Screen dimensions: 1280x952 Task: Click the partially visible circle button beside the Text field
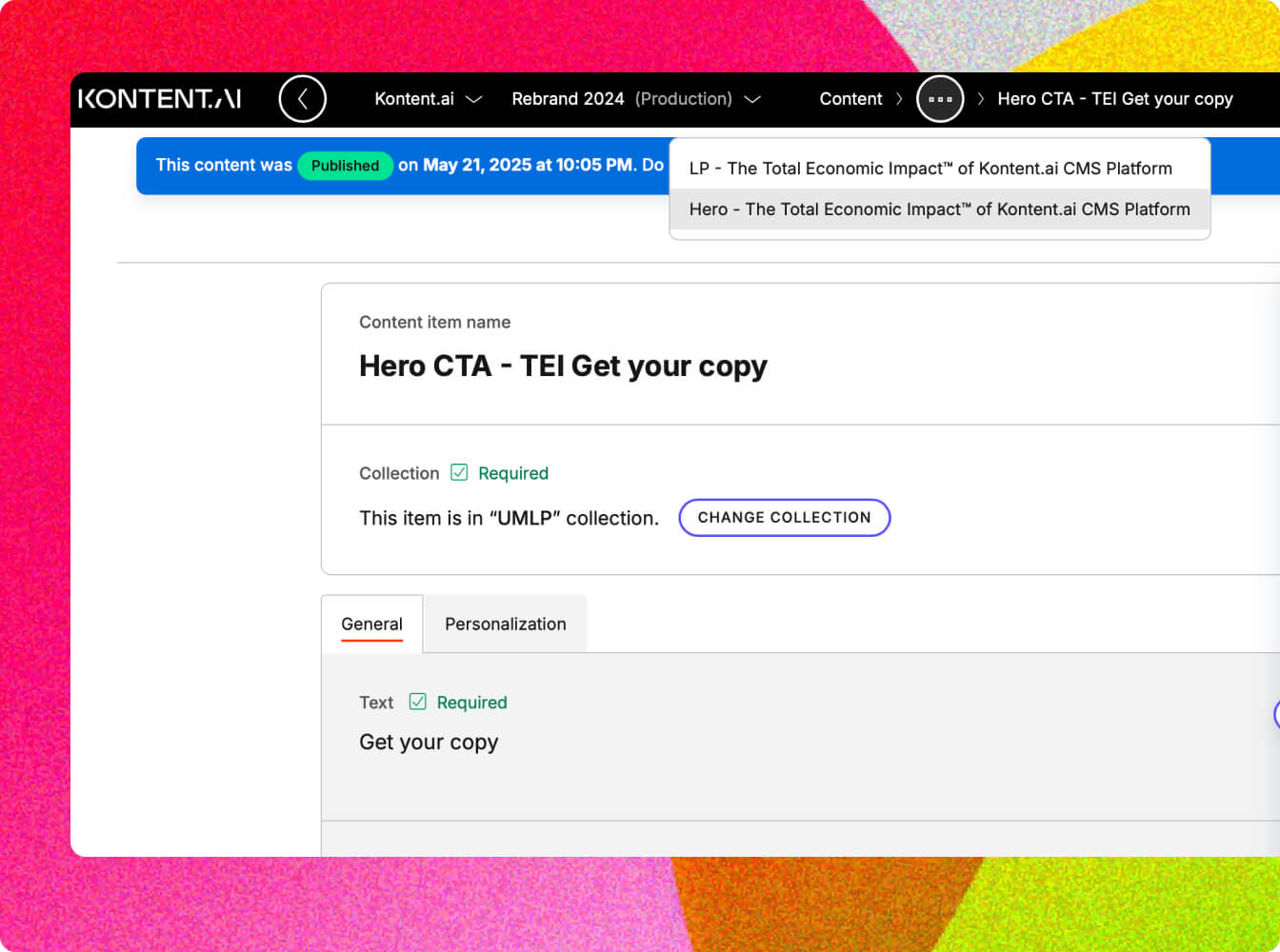tap(1276, 715)
